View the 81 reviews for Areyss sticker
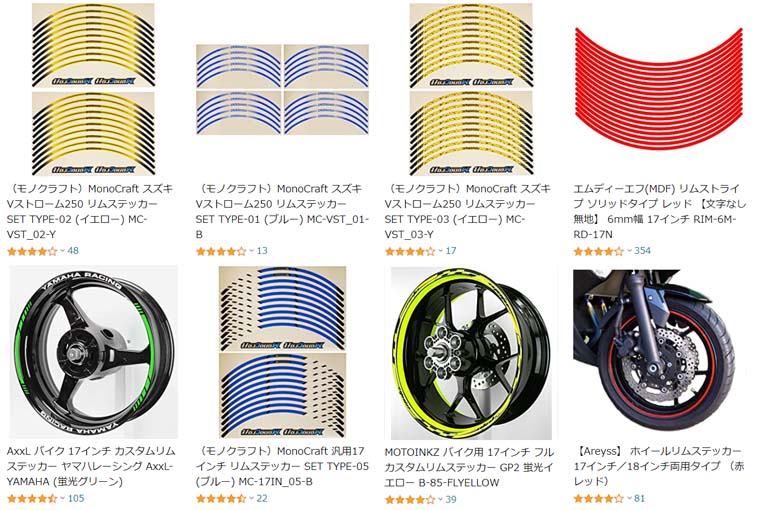The height and width of the screenshot is (510, 760). (640, 498)
